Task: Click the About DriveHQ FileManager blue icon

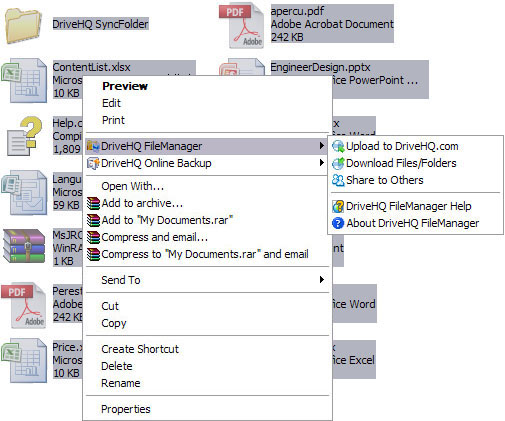Action: point(338,223)
